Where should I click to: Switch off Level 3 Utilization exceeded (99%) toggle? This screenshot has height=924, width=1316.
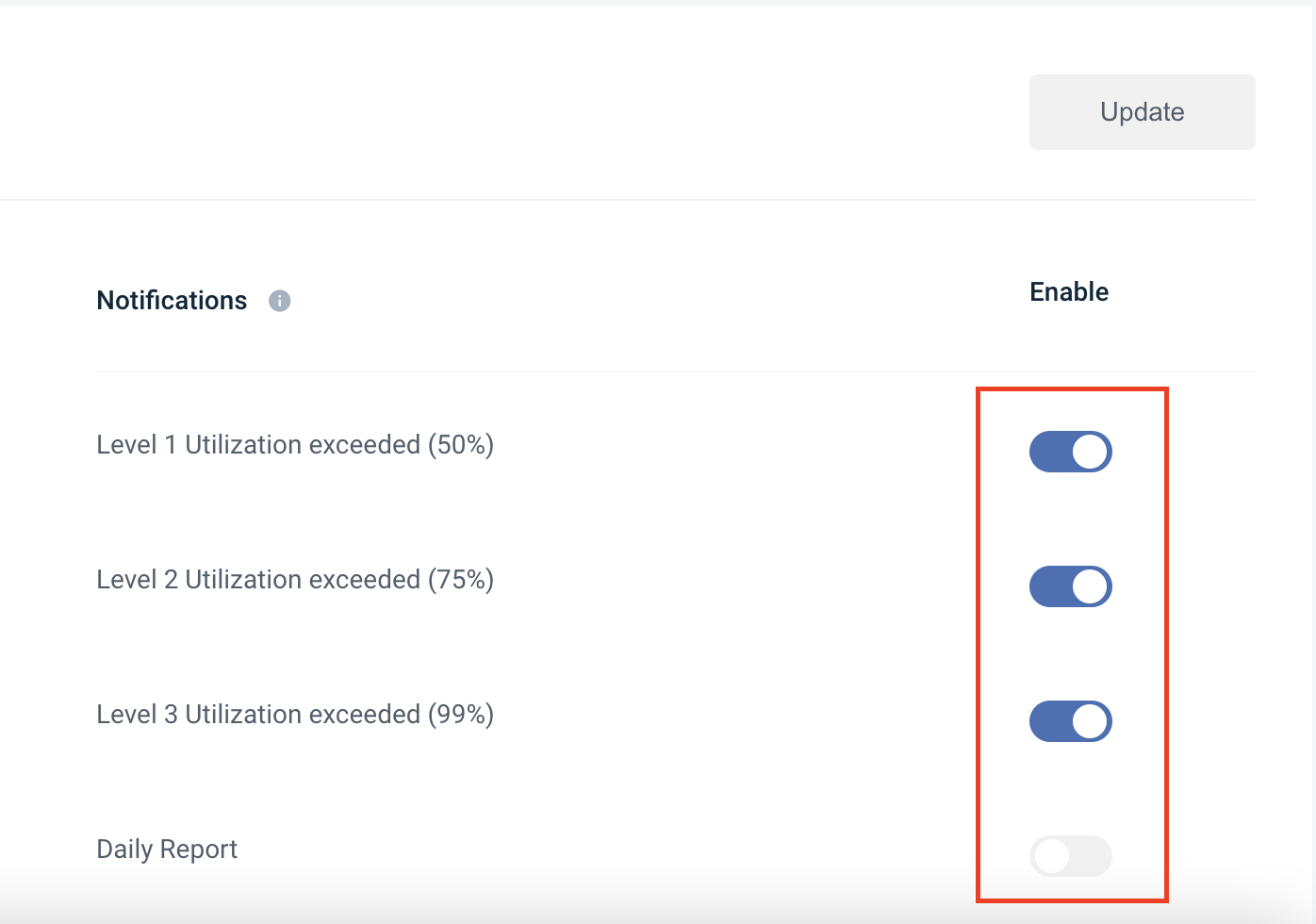coord(1071,721)
